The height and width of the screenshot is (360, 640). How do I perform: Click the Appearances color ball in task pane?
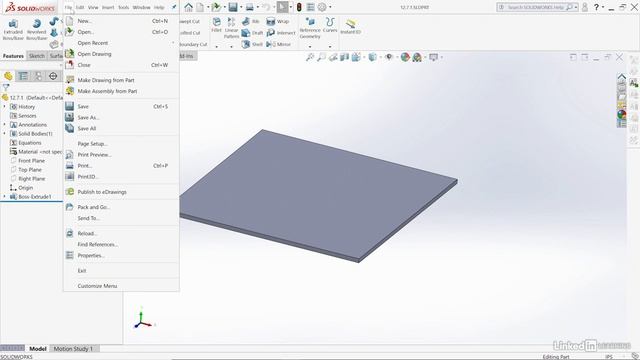pos(621,115)
